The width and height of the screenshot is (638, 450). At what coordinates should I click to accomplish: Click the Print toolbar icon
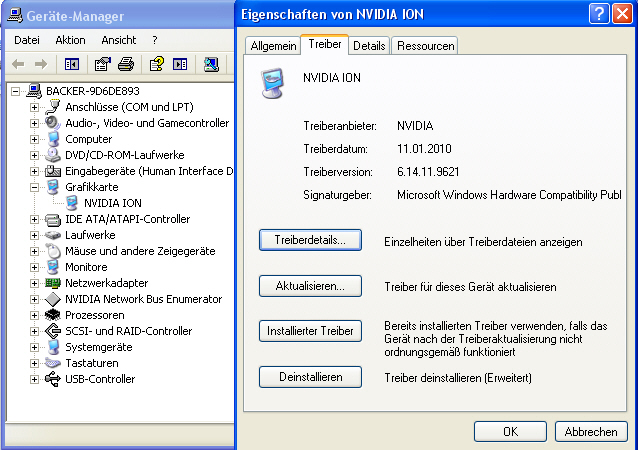(x=126, y=64)
